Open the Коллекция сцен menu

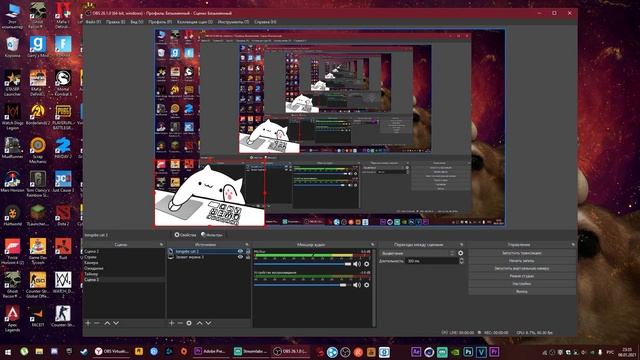(195, 22)
